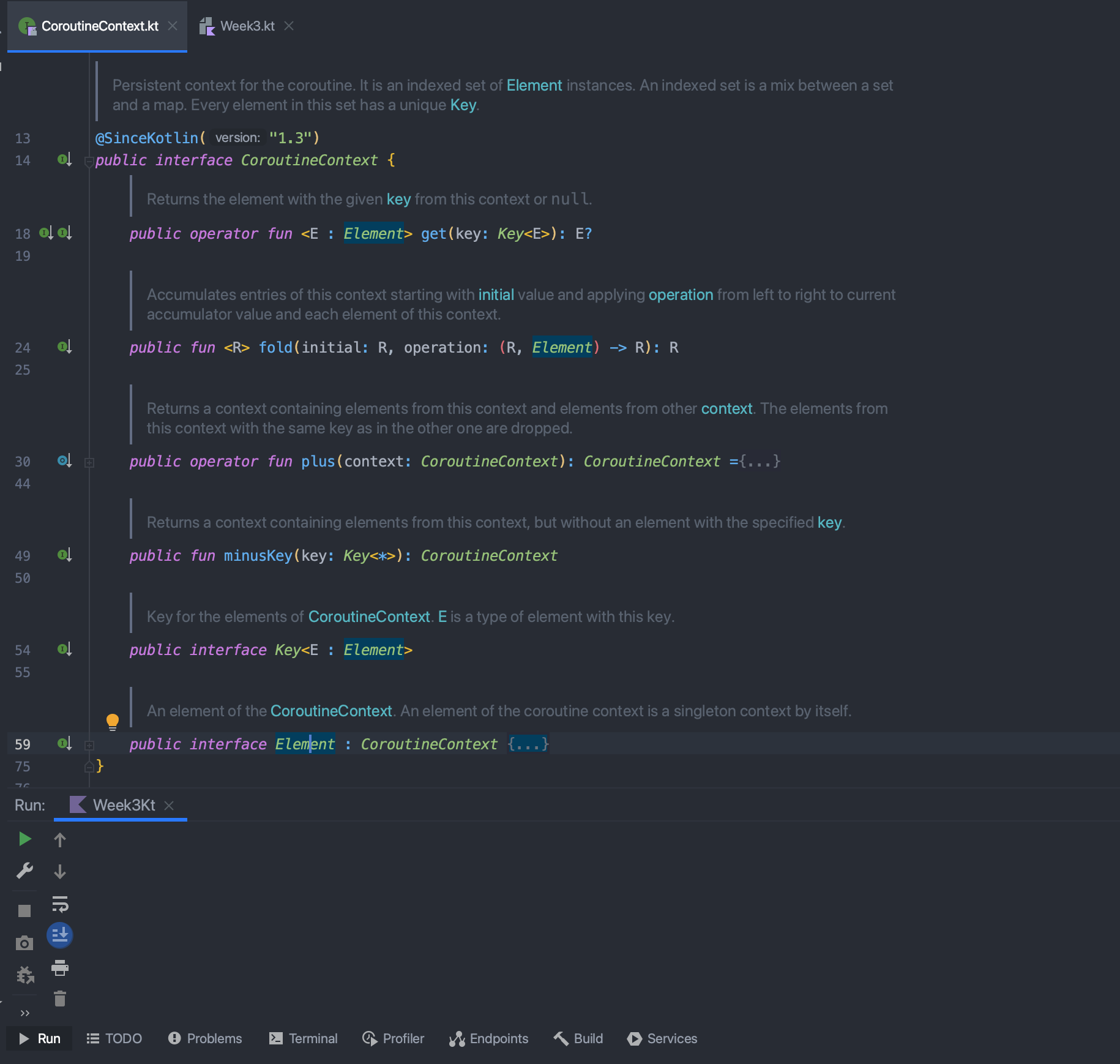Open the Problems tool window

pos(205,1038)
